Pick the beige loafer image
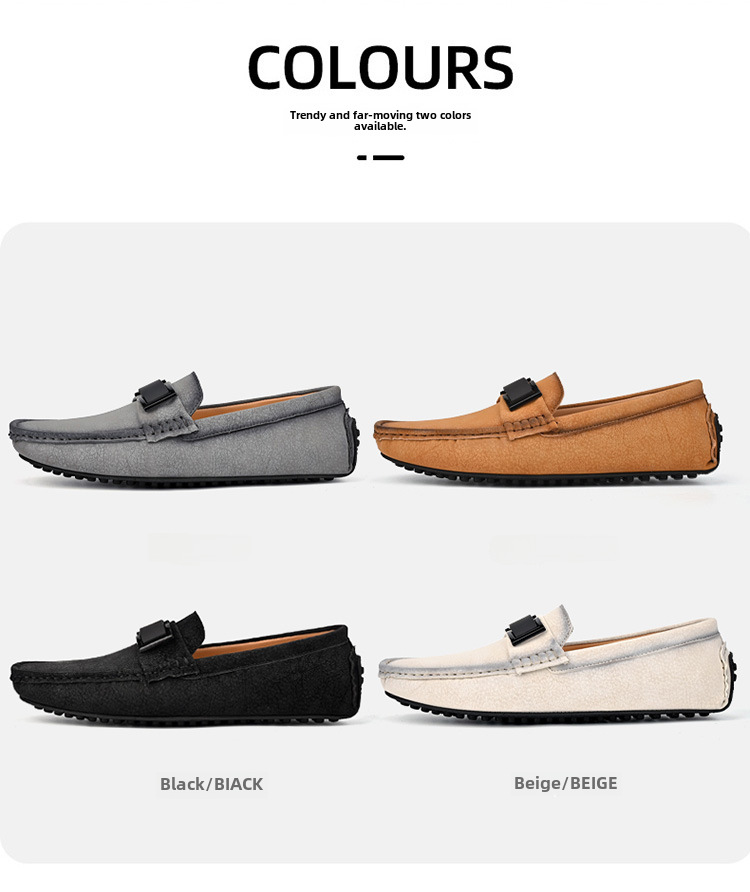The image size is (750, 892). (558, 664)
